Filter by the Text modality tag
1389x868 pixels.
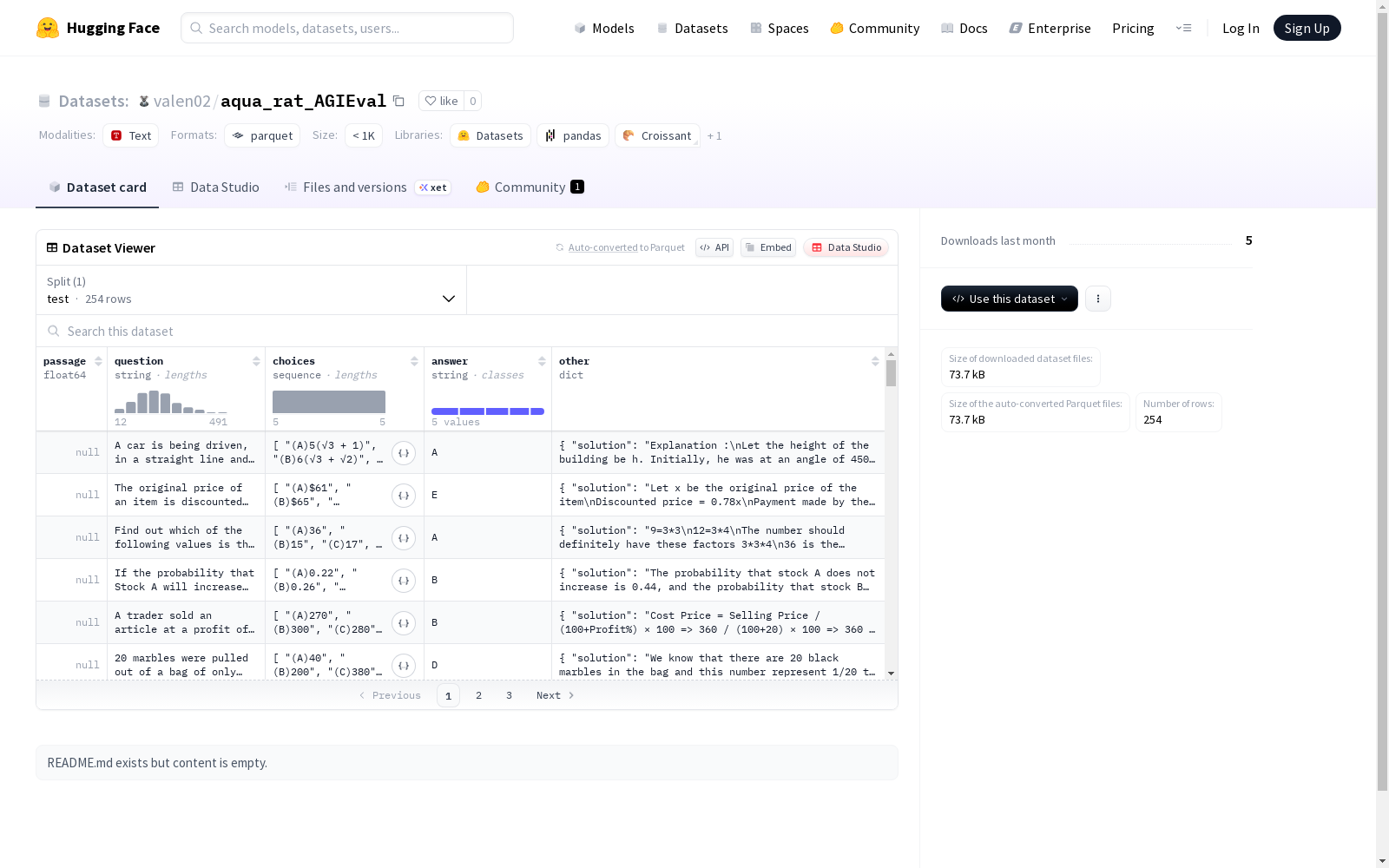131,135
